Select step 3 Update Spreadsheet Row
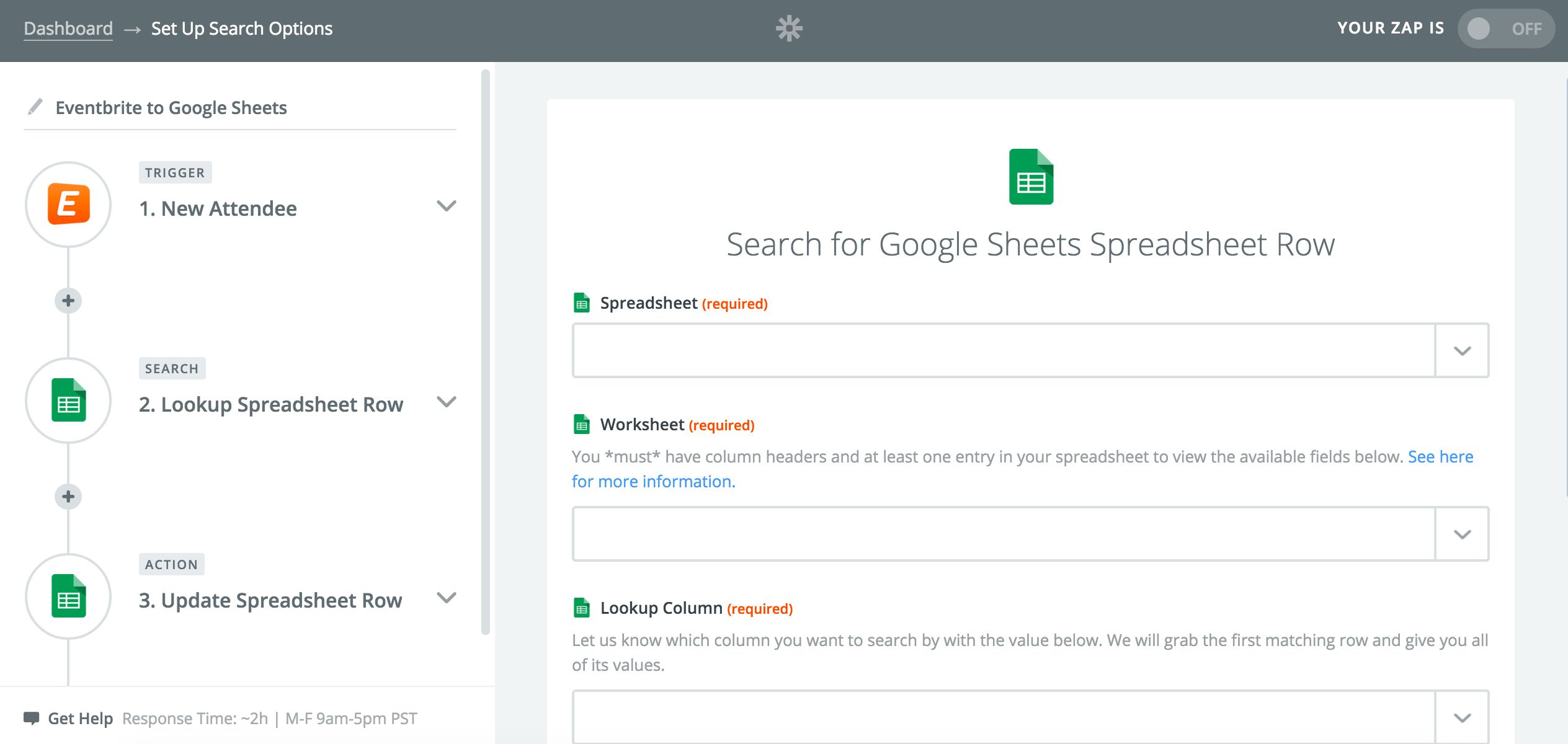Viewport: 1568px width, 744px height. [x=270, y=600]
